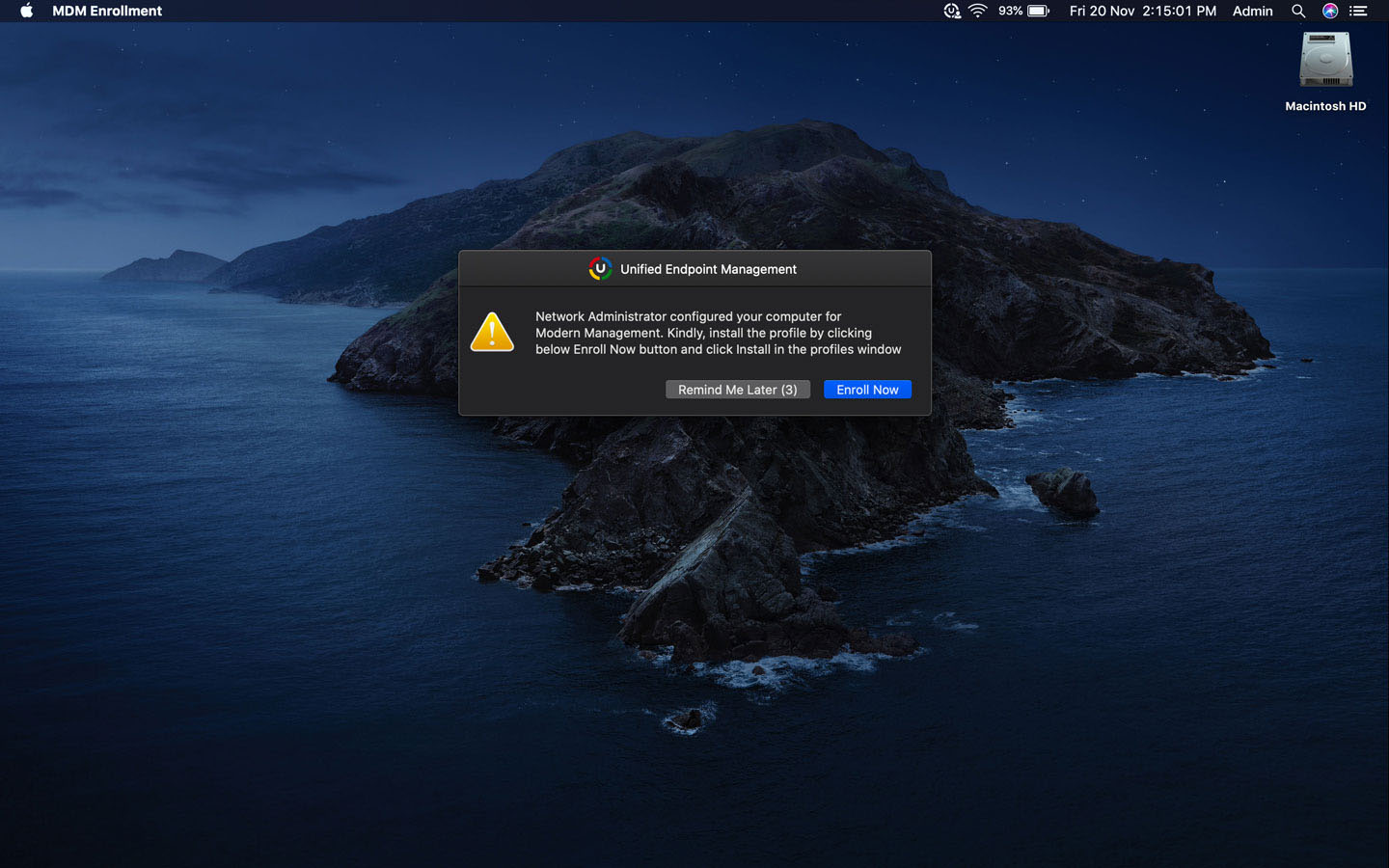The image size is (1389, 868).
Task: Launch Siri from the menu bar
Action: pos(1329,11)
